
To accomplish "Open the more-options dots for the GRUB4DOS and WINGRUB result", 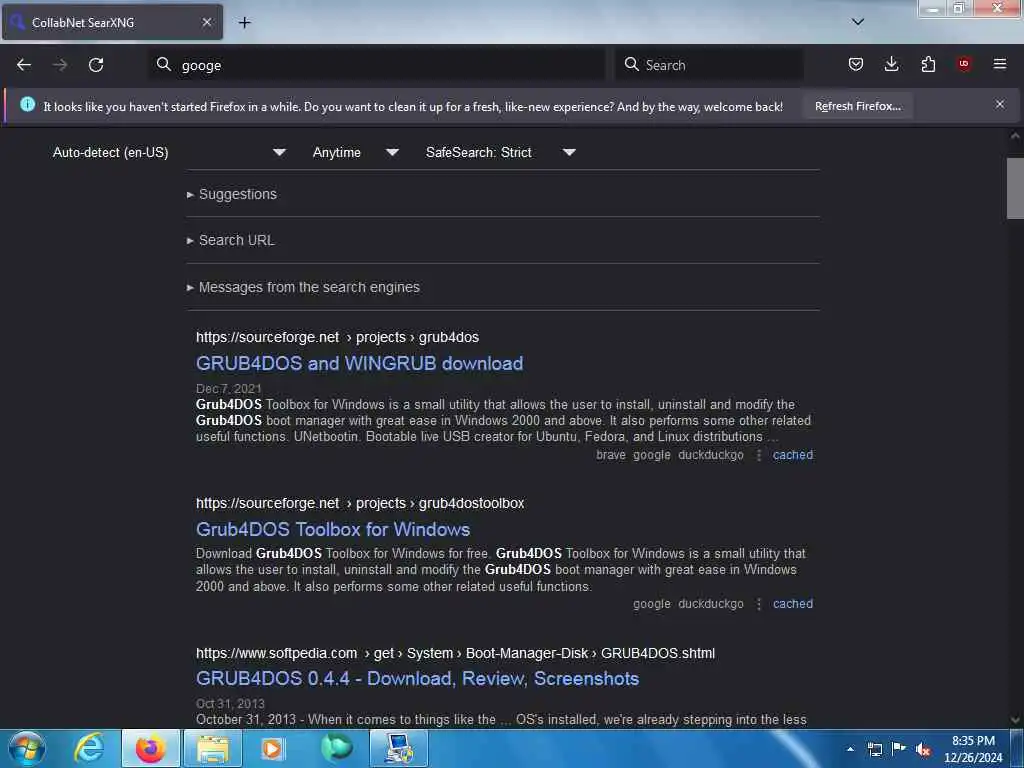I will 758,455.
